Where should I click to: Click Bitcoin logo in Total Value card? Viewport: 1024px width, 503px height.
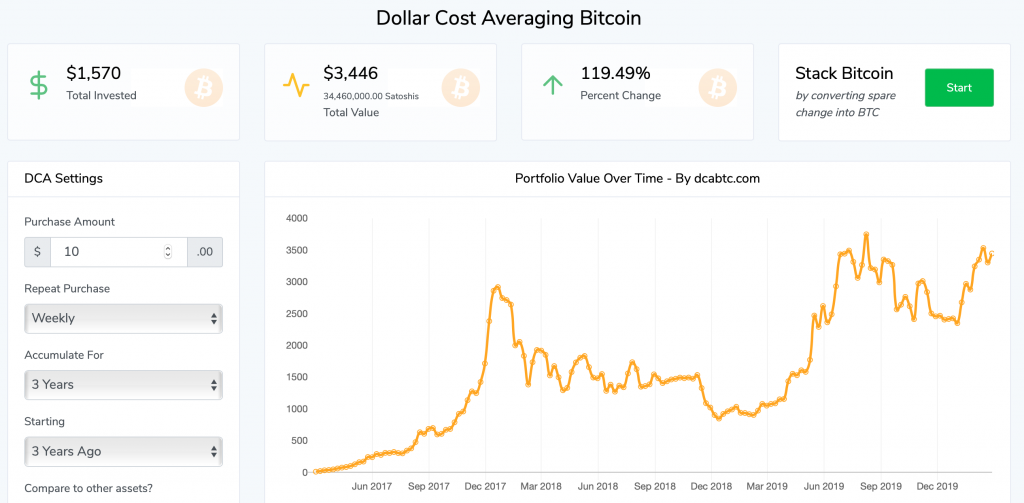pyautogui.click(x=461, y=87)
